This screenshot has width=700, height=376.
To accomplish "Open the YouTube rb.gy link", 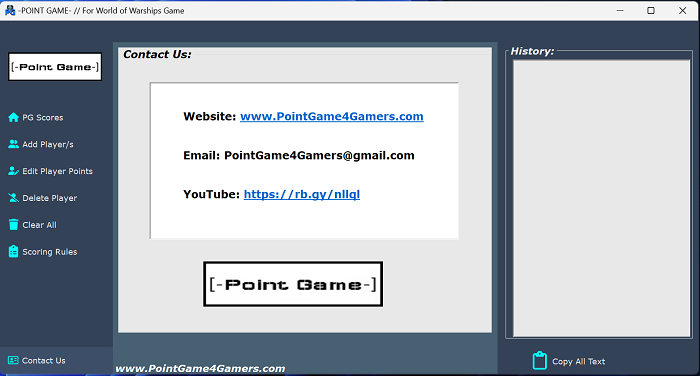I will pyautogui.click(x=302, y=194).
